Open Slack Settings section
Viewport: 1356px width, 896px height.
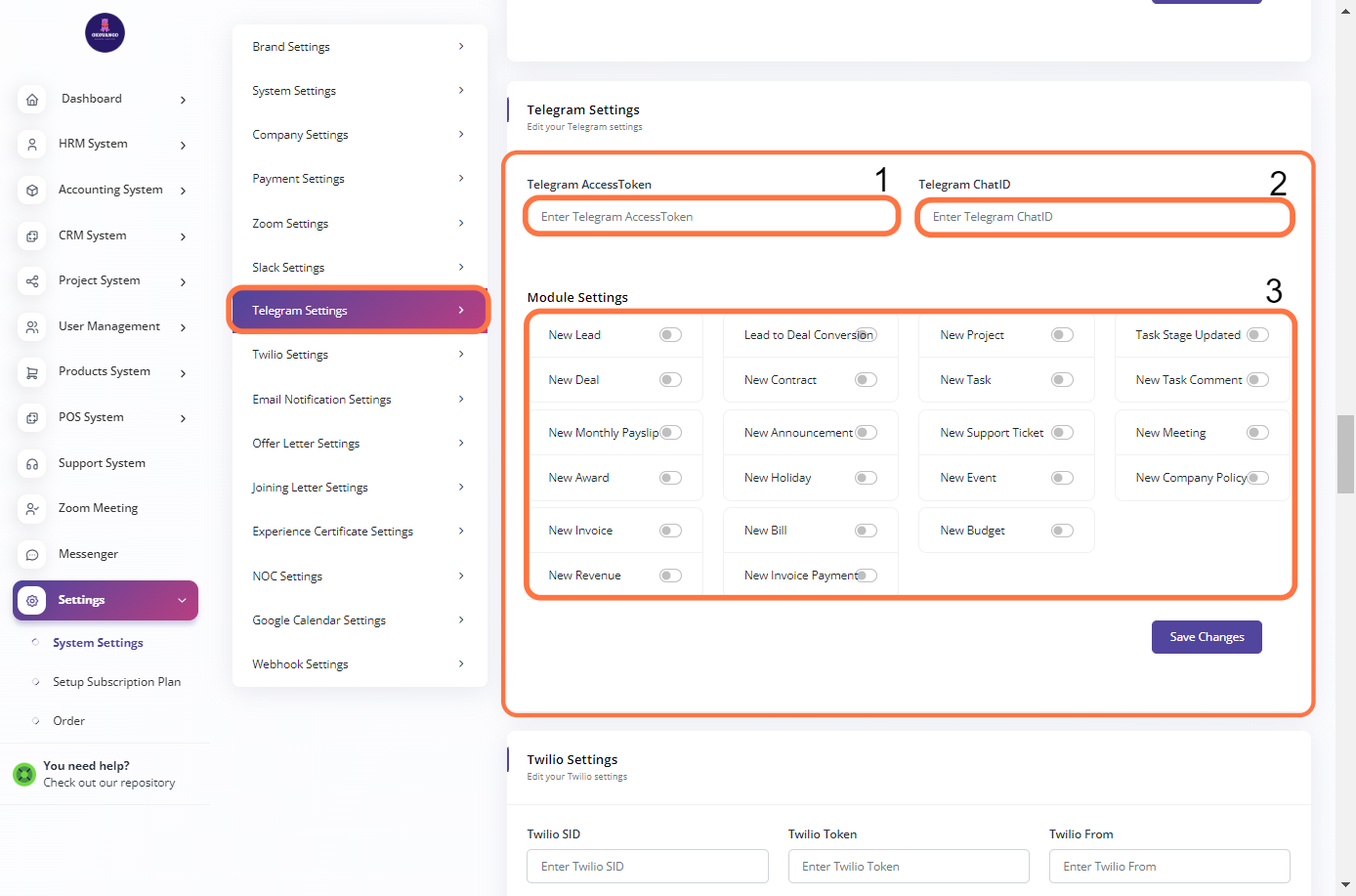359,268
